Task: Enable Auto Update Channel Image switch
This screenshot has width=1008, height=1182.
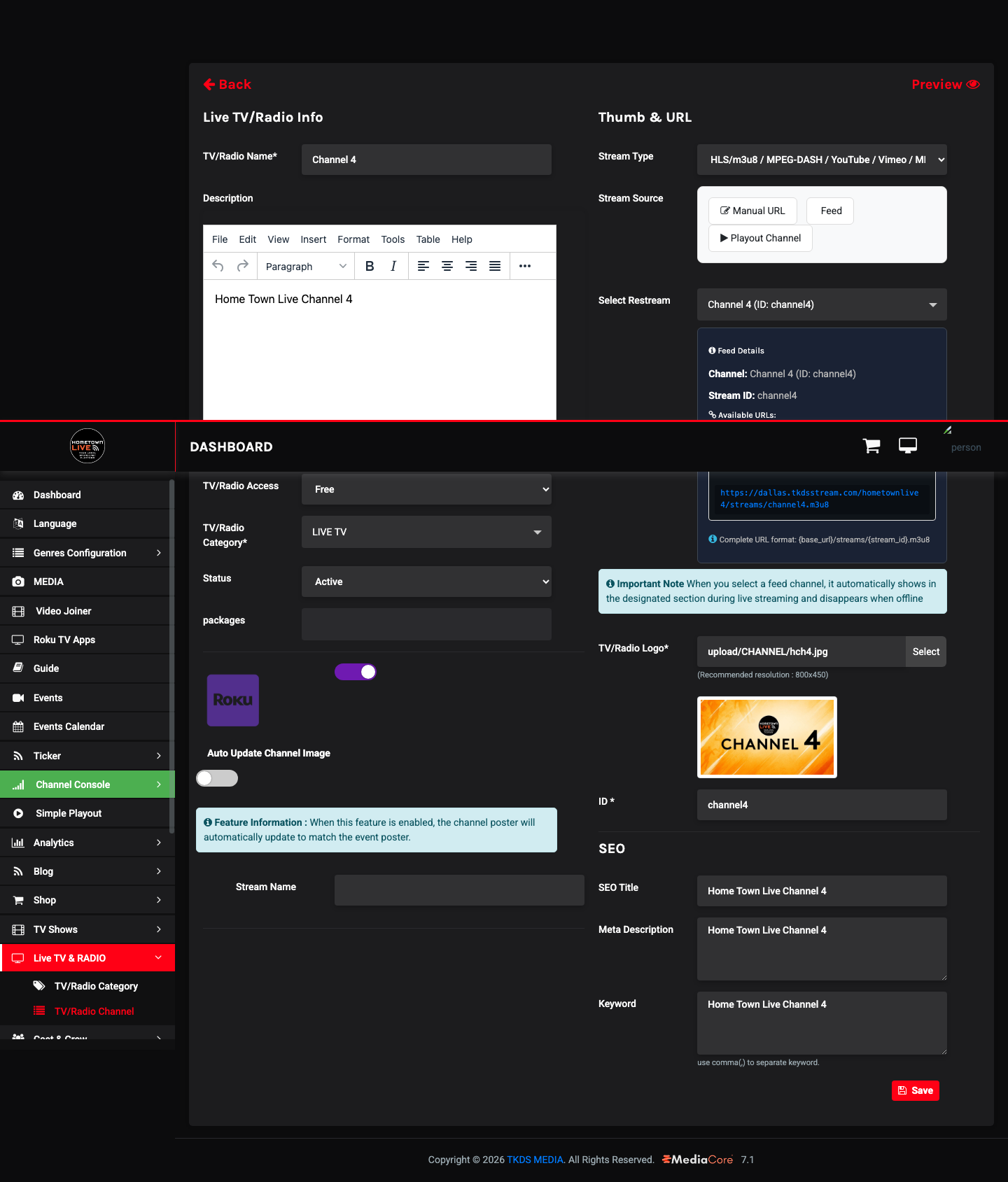Action: (217, 778)
